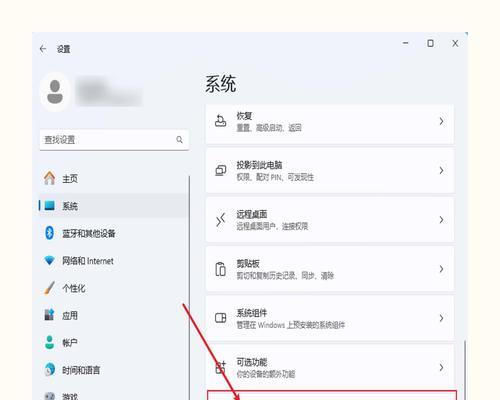
Task: Click the 系统组件 icon
Action: coord(220,318)
